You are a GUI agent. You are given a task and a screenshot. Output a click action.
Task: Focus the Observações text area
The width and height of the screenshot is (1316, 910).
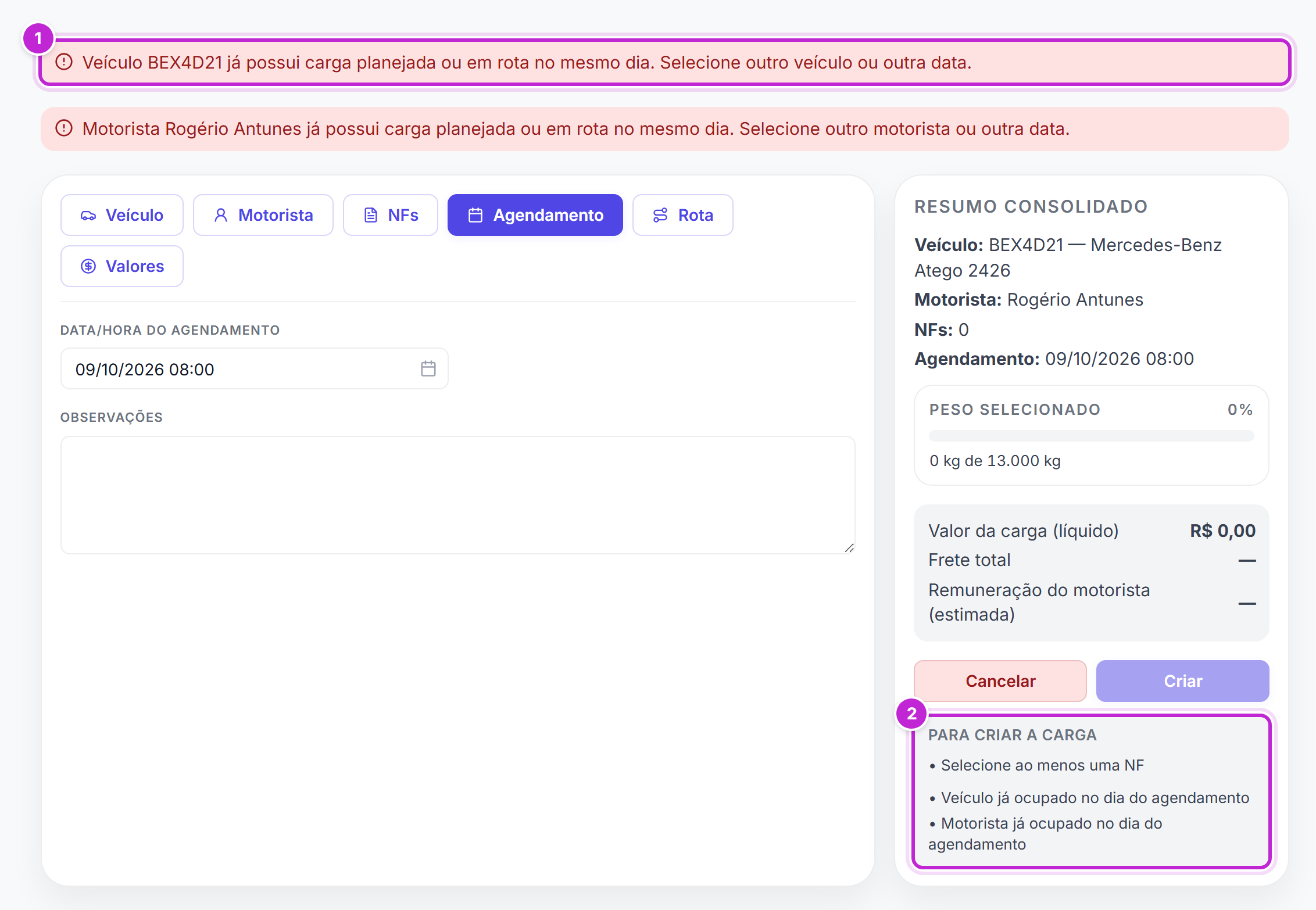tap(458, 495)
